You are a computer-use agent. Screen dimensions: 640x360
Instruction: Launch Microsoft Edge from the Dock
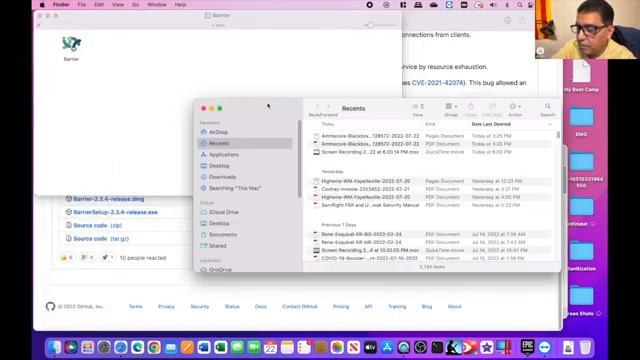[137, 347]
